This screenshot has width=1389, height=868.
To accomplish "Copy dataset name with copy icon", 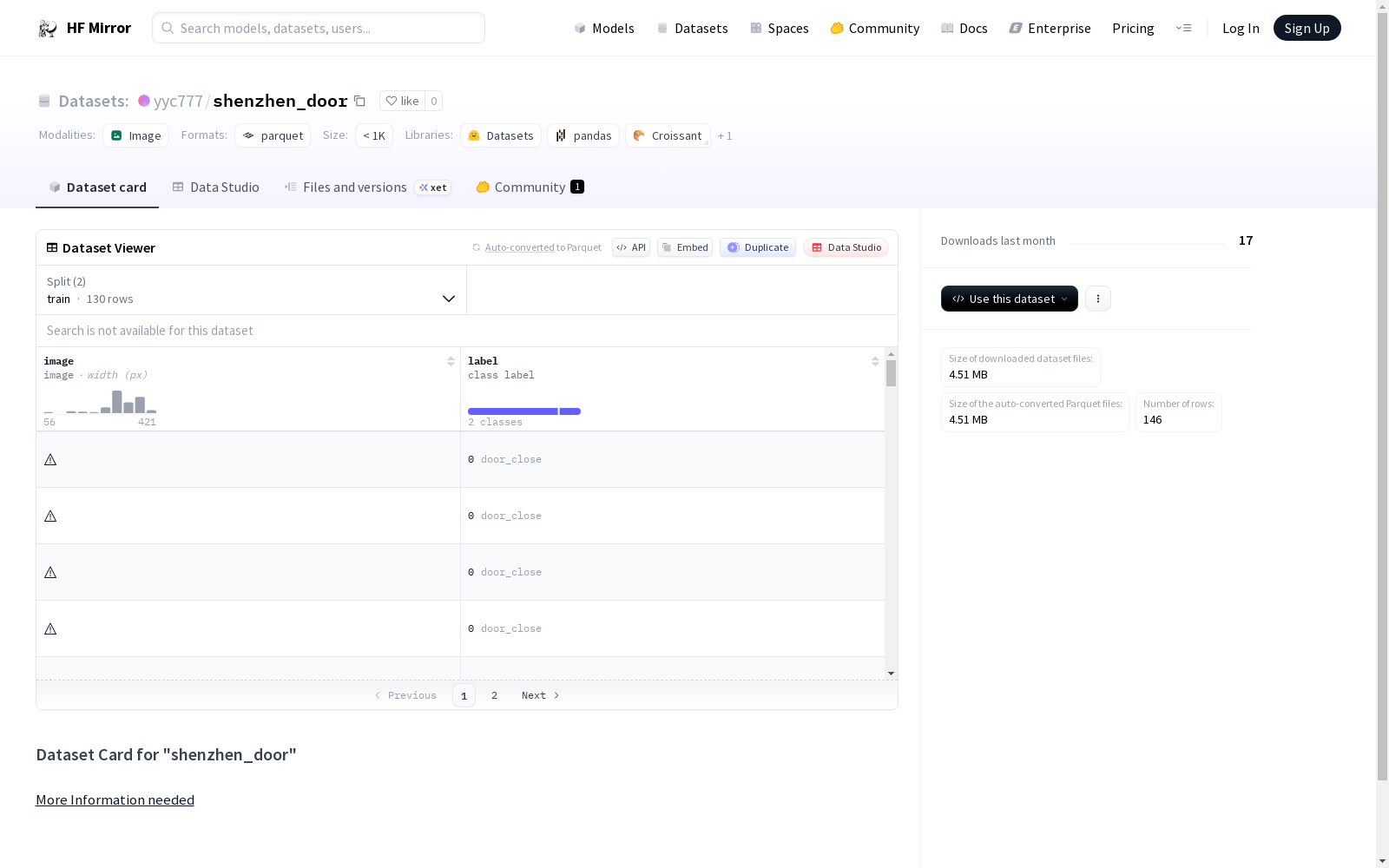I will 359,101.
